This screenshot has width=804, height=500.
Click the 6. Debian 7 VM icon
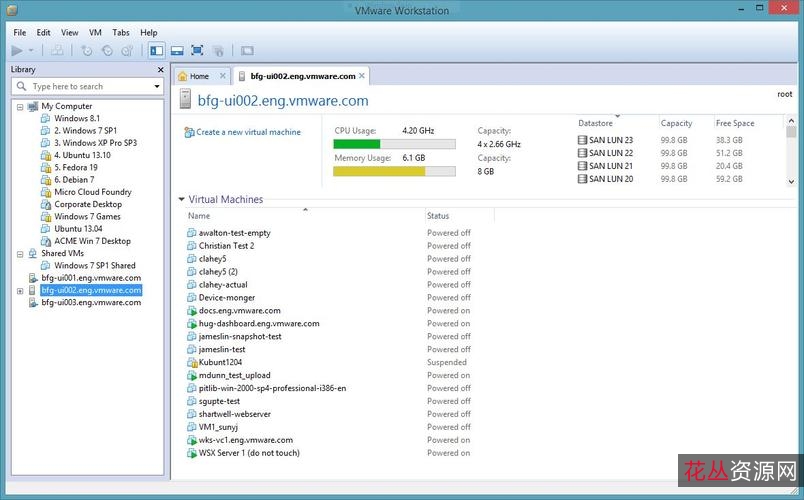coord(46,179)
